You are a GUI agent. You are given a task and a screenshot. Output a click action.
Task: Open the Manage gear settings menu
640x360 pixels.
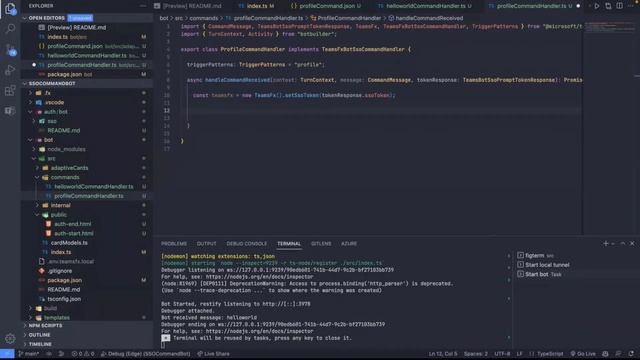click(10, 338)
